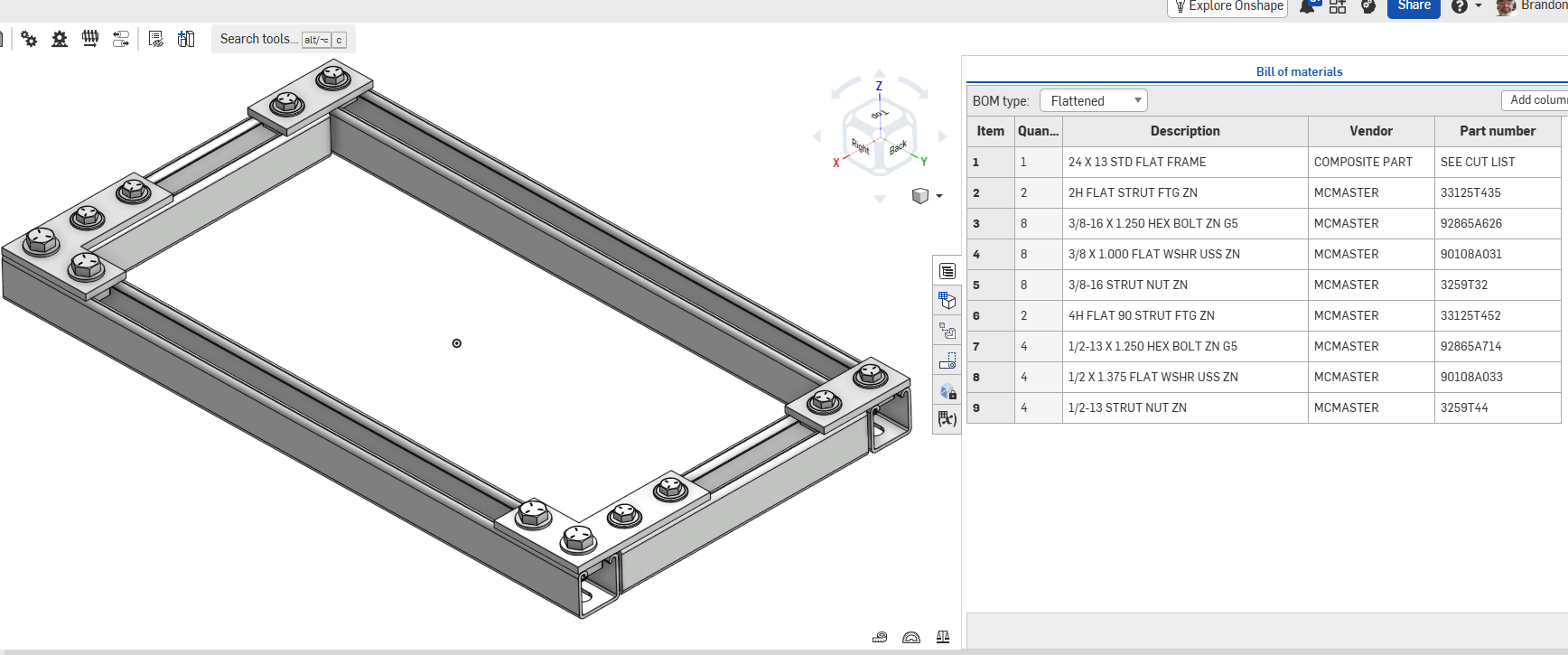The height and width of the screenshot is (655, 1568).
Task: Click the tape measure icon
Action: 880,637
